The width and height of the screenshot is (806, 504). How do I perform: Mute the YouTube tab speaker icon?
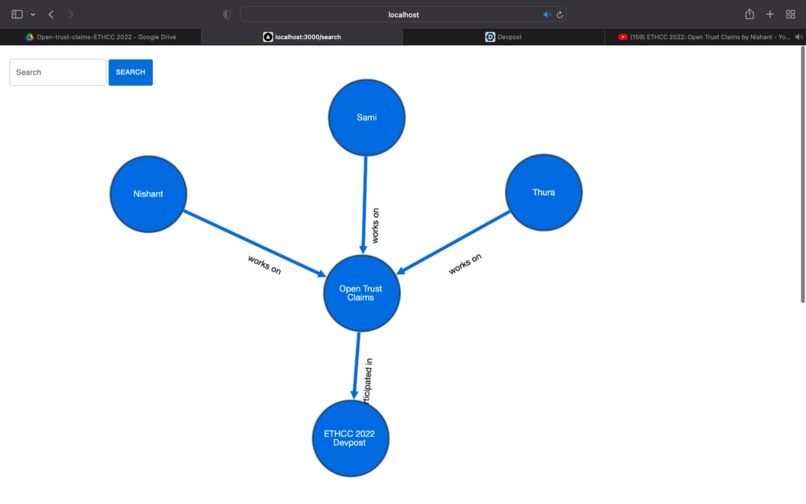click(798, 37)
